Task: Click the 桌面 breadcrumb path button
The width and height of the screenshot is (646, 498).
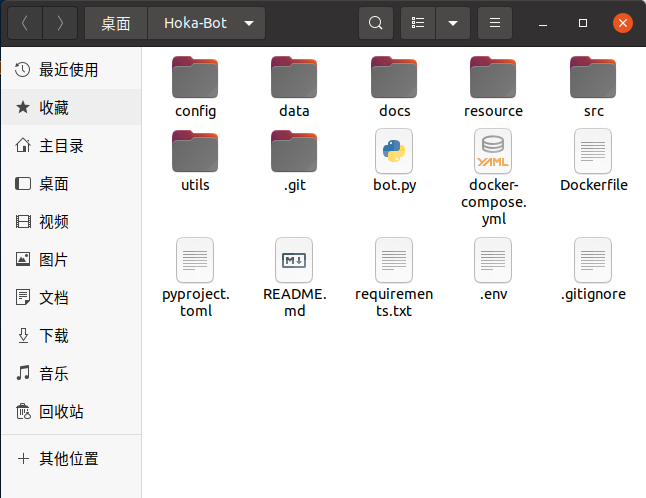Action: (x=116, y=22)
